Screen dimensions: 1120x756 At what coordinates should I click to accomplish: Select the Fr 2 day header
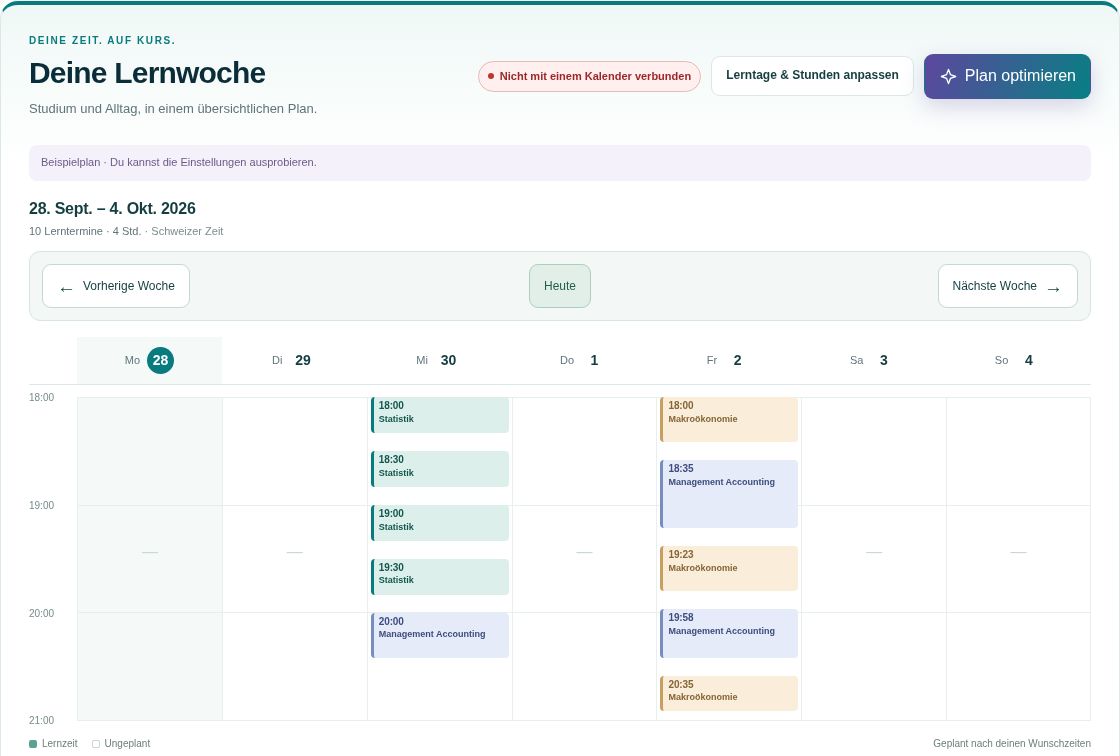tap(729, 360)
